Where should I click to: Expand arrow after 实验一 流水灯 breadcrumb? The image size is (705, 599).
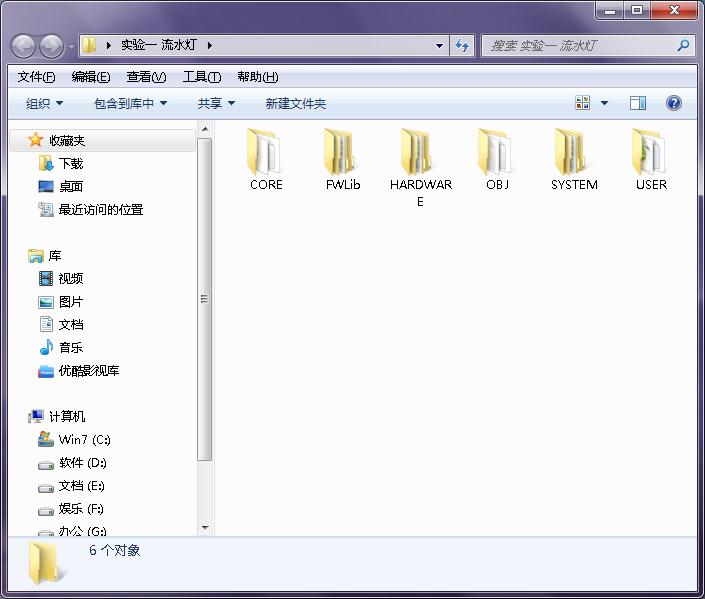point(210,45)
